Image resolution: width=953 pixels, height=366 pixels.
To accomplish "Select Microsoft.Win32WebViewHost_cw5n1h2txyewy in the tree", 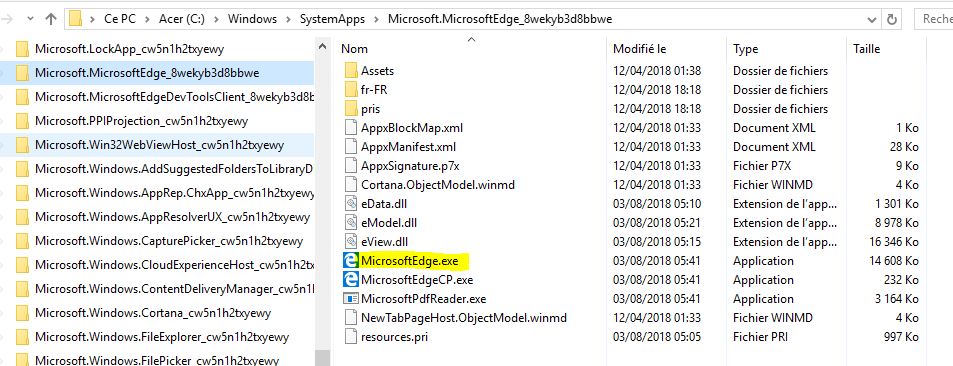I will click(159, 145).
